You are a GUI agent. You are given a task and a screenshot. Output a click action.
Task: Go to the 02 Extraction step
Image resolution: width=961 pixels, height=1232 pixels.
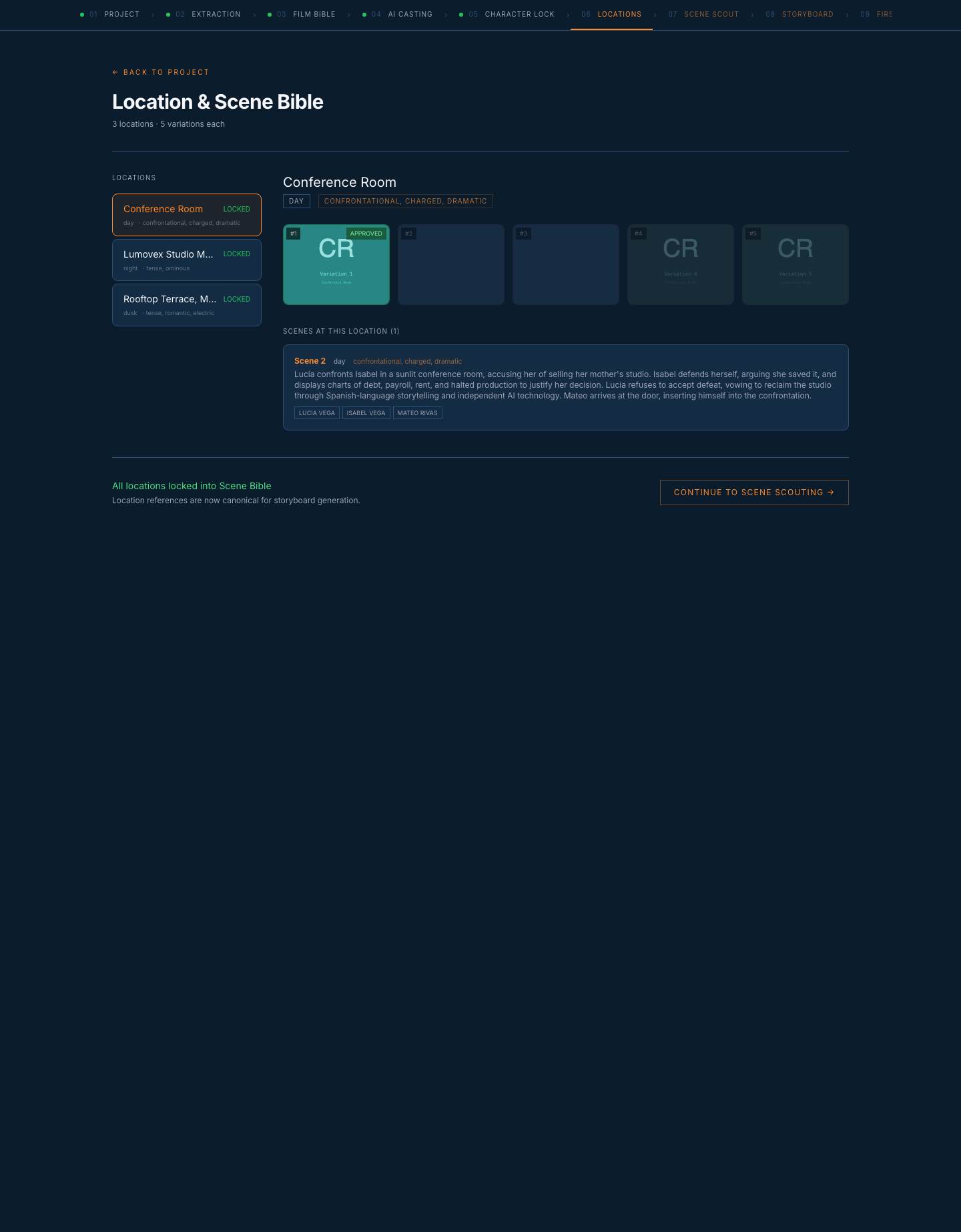pos(204,14)
